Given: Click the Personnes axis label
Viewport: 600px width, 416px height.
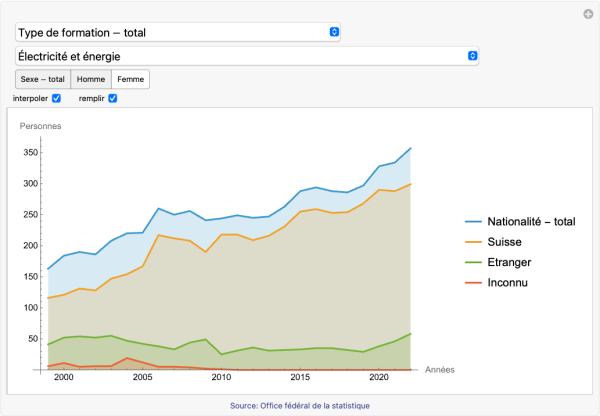Looking at the screenshot, I should click(x=40, y=126).
